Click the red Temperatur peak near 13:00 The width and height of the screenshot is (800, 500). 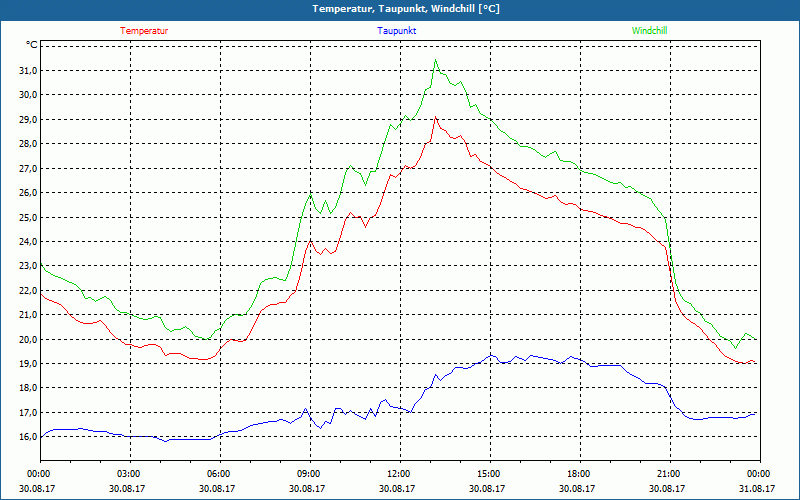pos(435,117)
